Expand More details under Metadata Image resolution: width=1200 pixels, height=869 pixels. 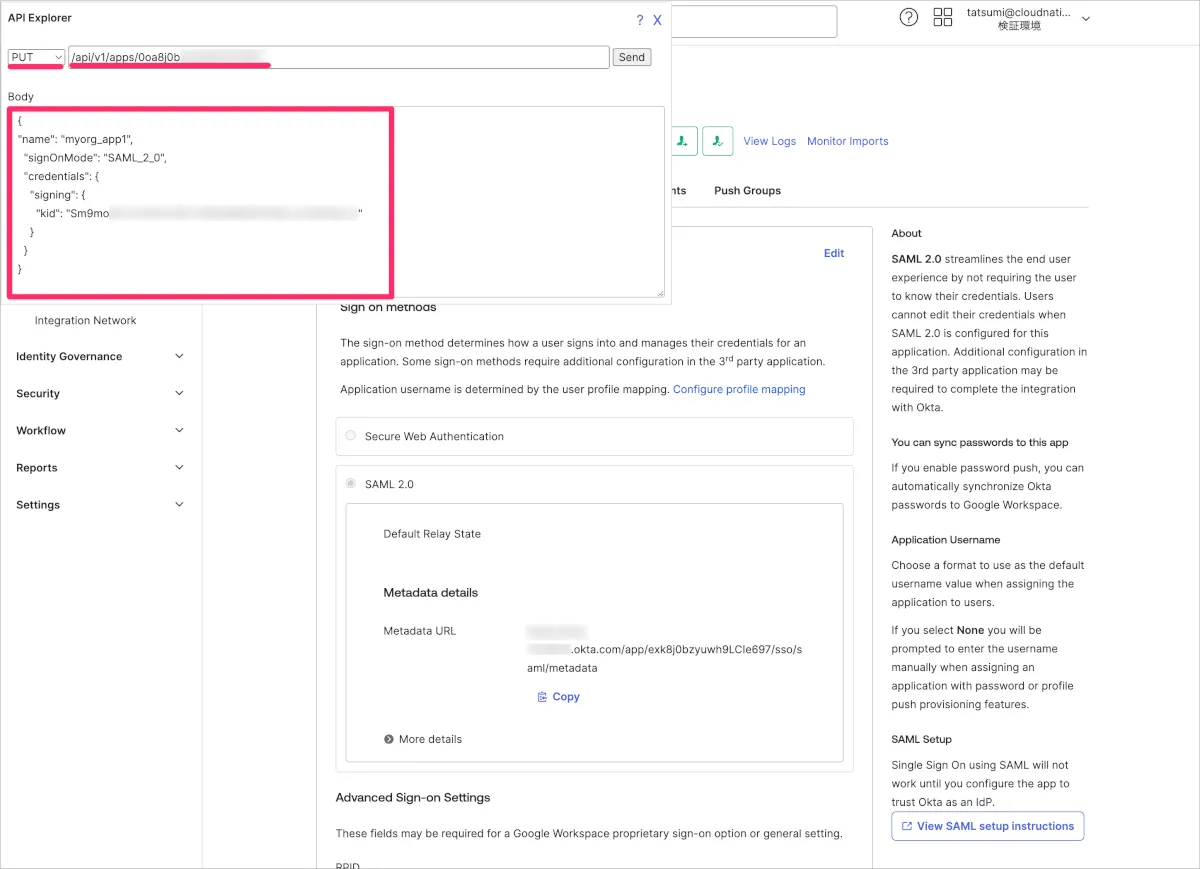pyautogui.click(x=423, y=739)
